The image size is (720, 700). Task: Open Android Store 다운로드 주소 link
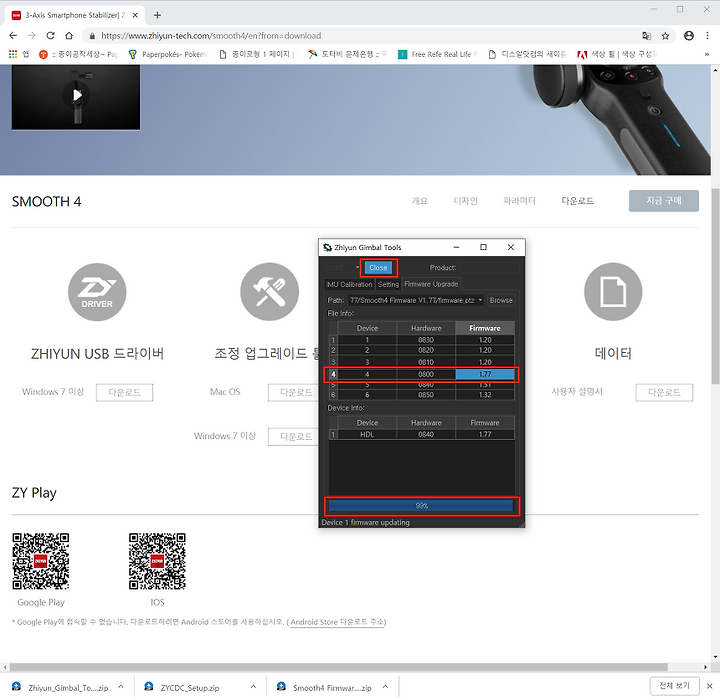[338, 622]
